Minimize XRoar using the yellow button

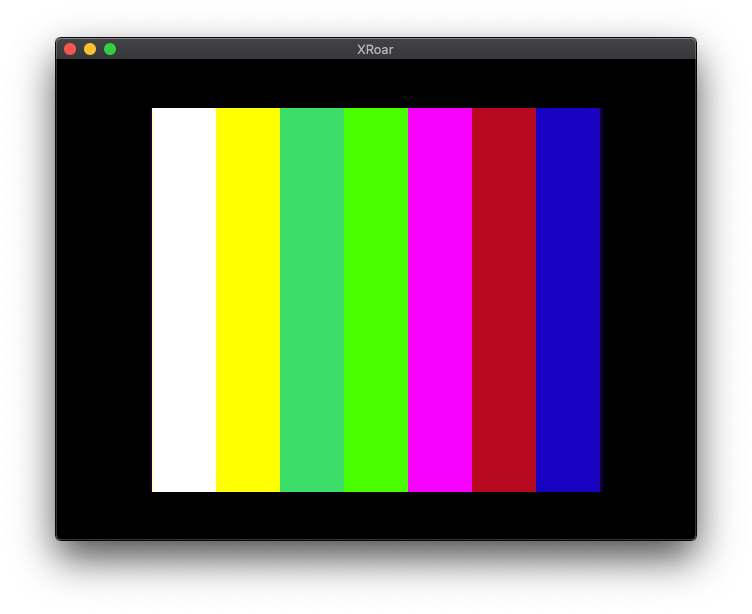coord(90,49)
